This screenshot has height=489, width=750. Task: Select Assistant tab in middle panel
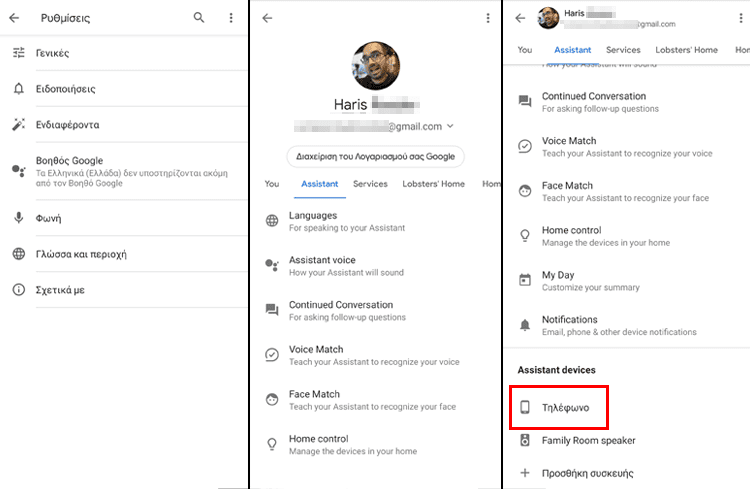pos(320,184)
